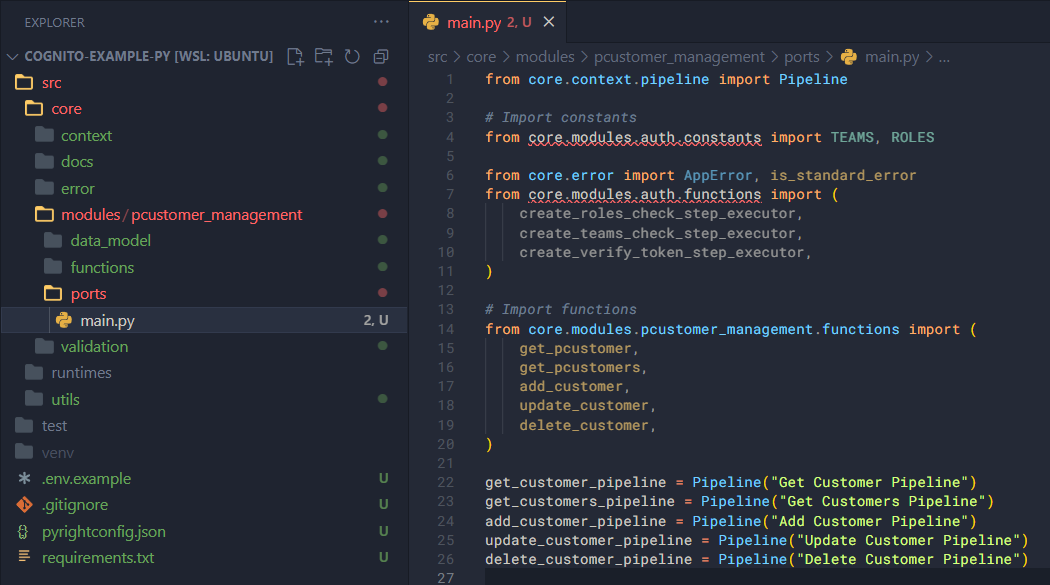Click the New File icon in Explorer
The height and width of the screenshot is (585, 1050).
click(x=295, y=56)
